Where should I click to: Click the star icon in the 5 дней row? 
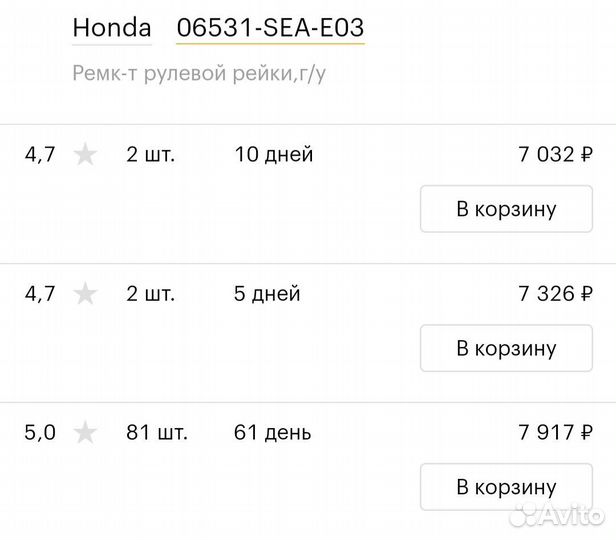coord(85,293)
